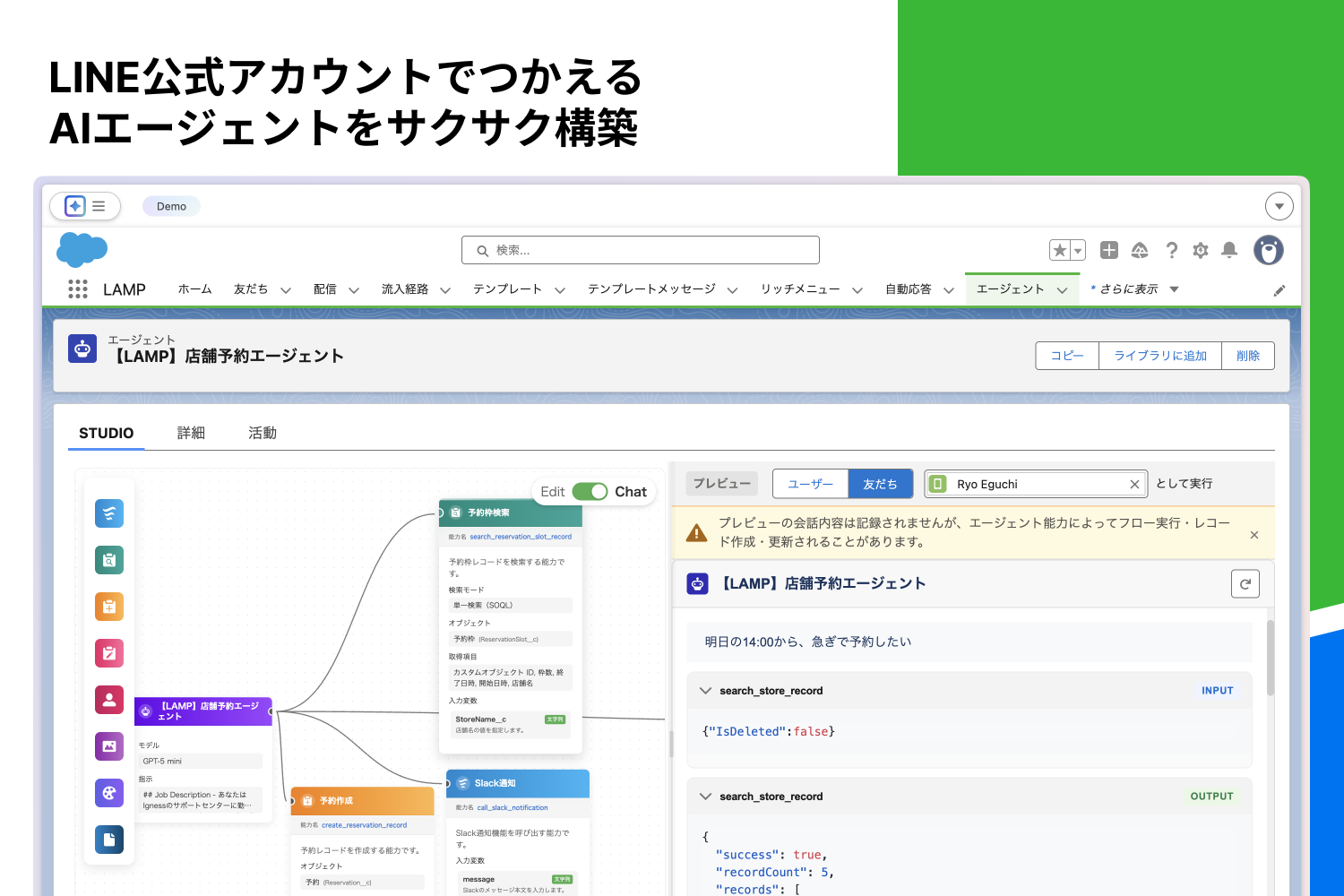Open the Help question mark icon
The width and height of the screenshot is (1344, 896).
point(1171,250)
